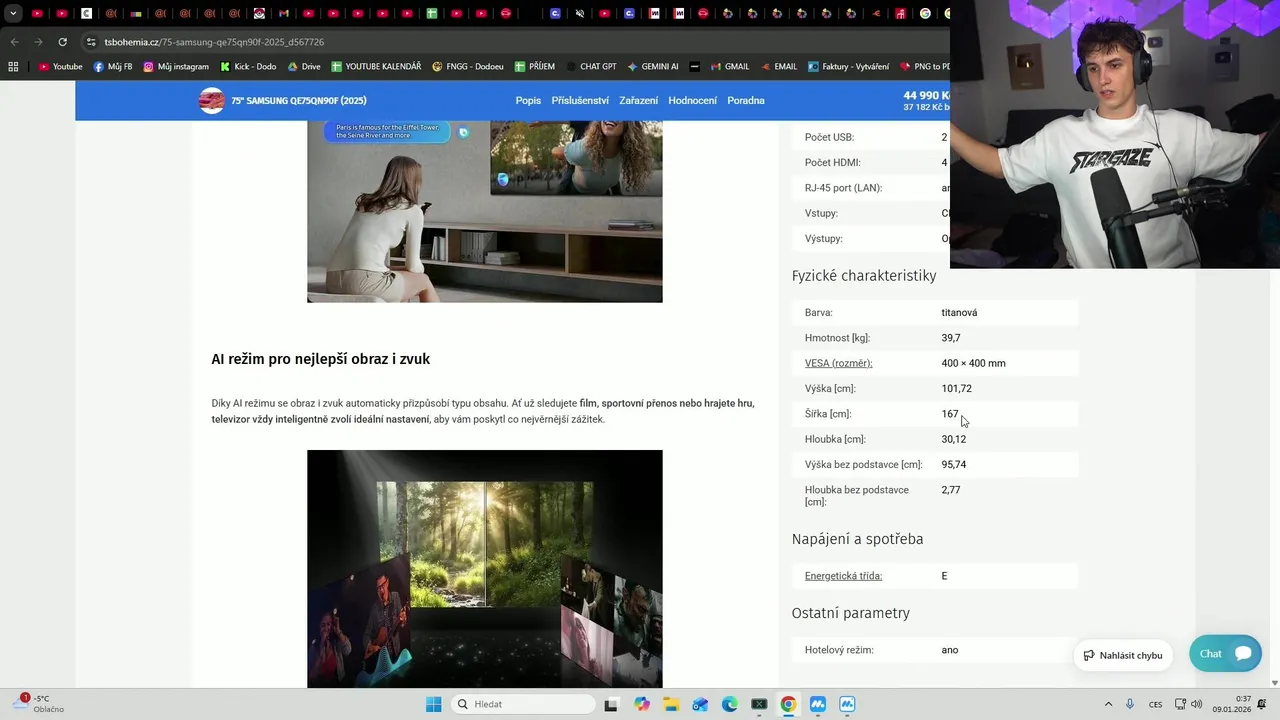The height and width of the screenshot is (720, 1280).
Task: Open the Můj FB bookmark
Action: click(113, 67)
